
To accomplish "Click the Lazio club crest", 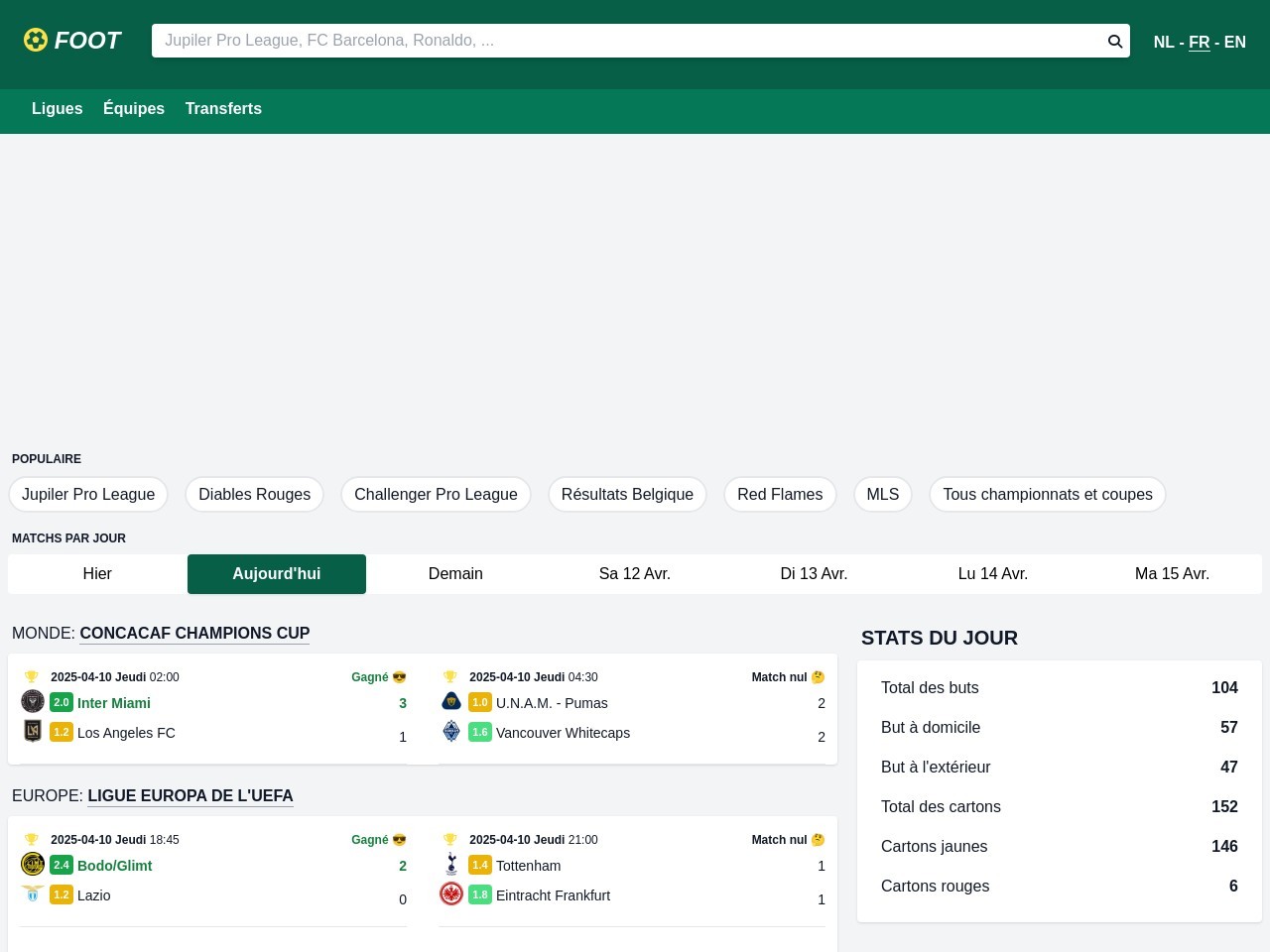I will (33, 893).
